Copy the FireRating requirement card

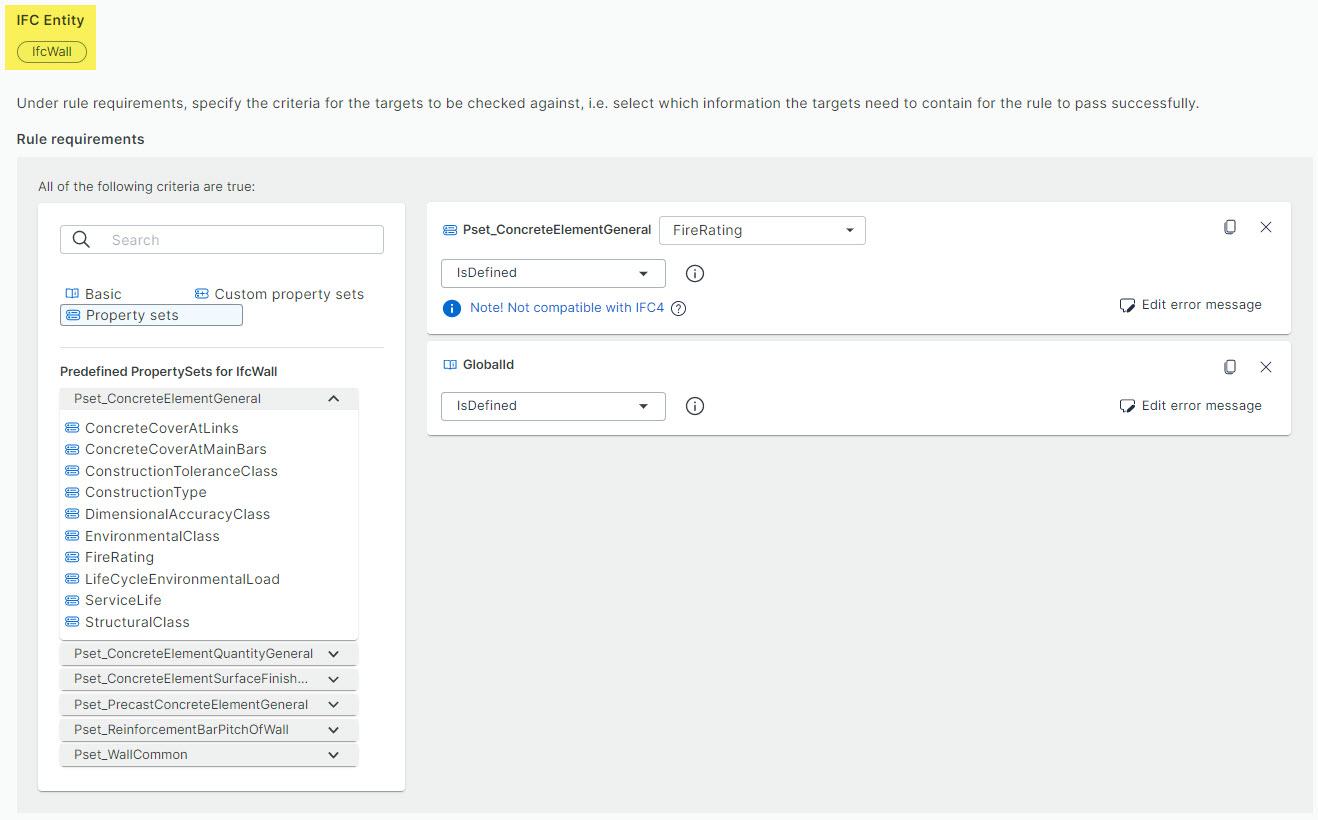coord(1230,227)
